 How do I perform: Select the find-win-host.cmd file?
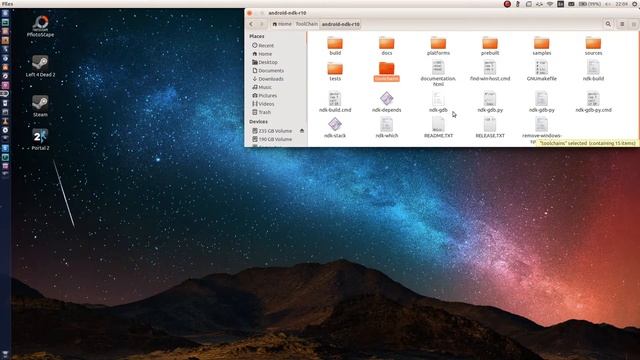click(x=490, y=71)
